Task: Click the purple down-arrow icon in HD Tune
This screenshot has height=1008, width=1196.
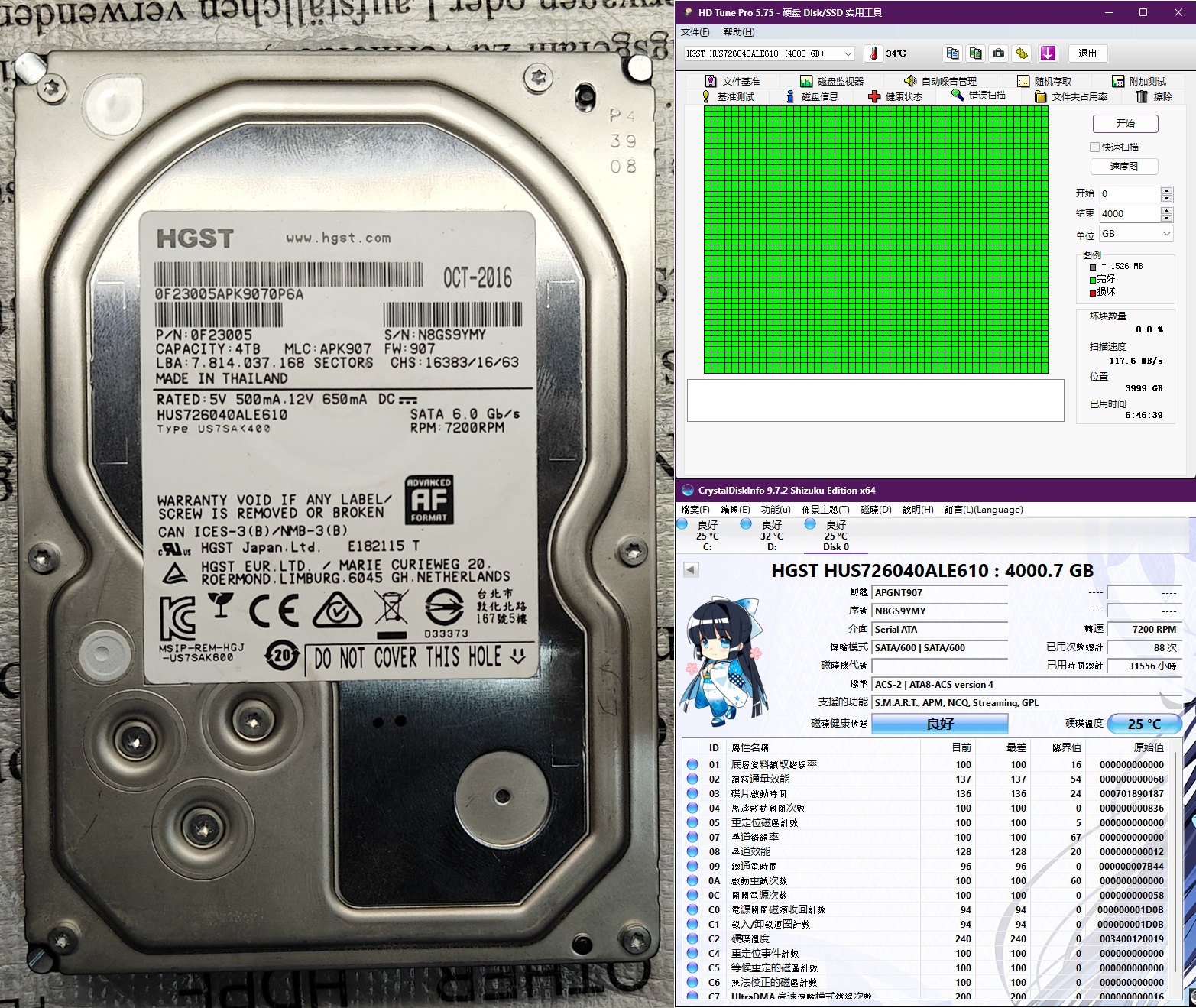Action: (x=1048, y=53)
